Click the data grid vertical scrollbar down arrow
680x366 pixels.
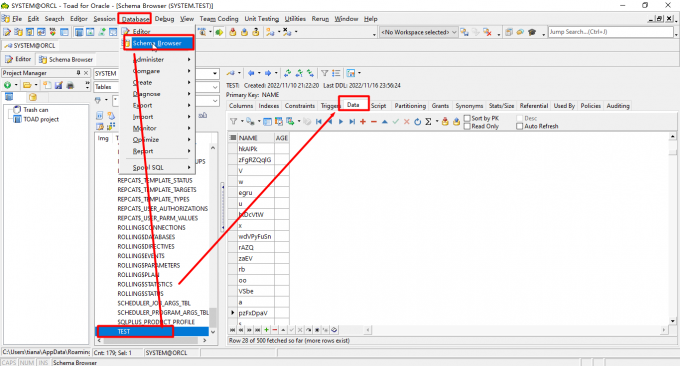[x=673, y=321]
